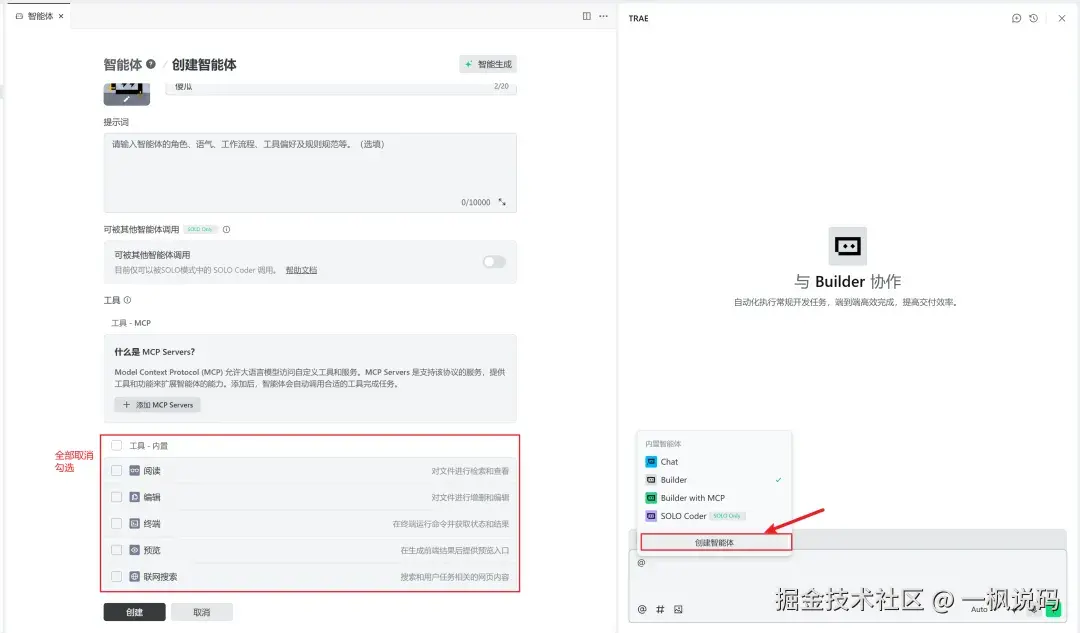Click the 取消 button
Screen dimensions: 1080x633
(202, 612)
